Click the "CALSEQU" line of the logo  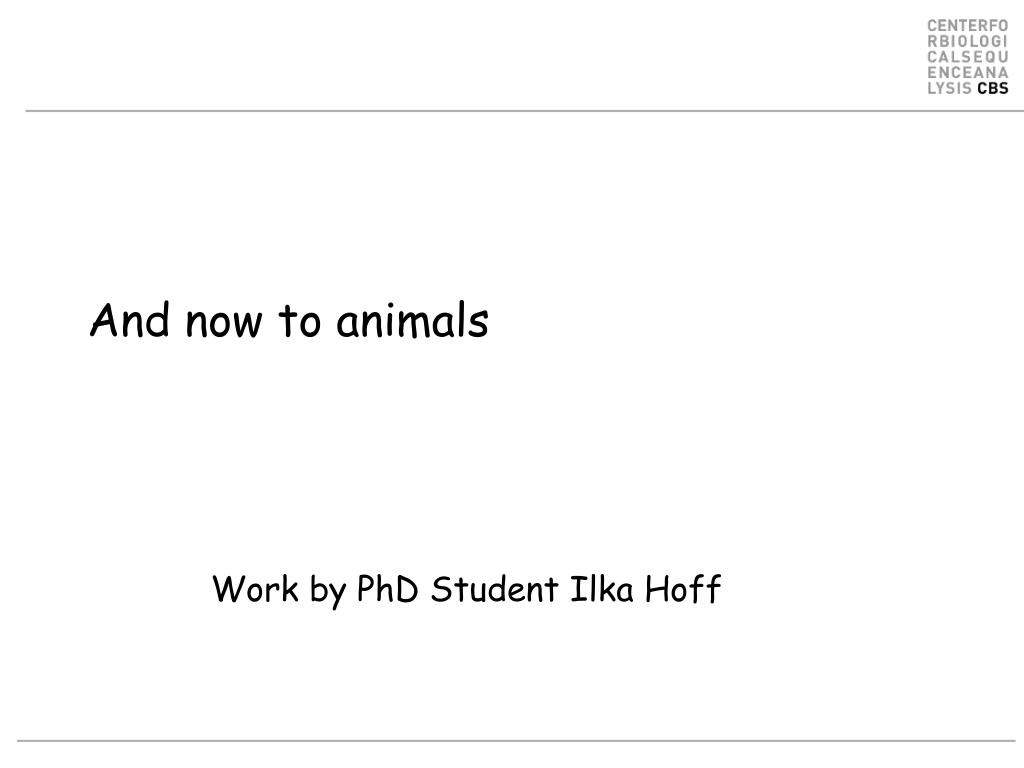968,57
